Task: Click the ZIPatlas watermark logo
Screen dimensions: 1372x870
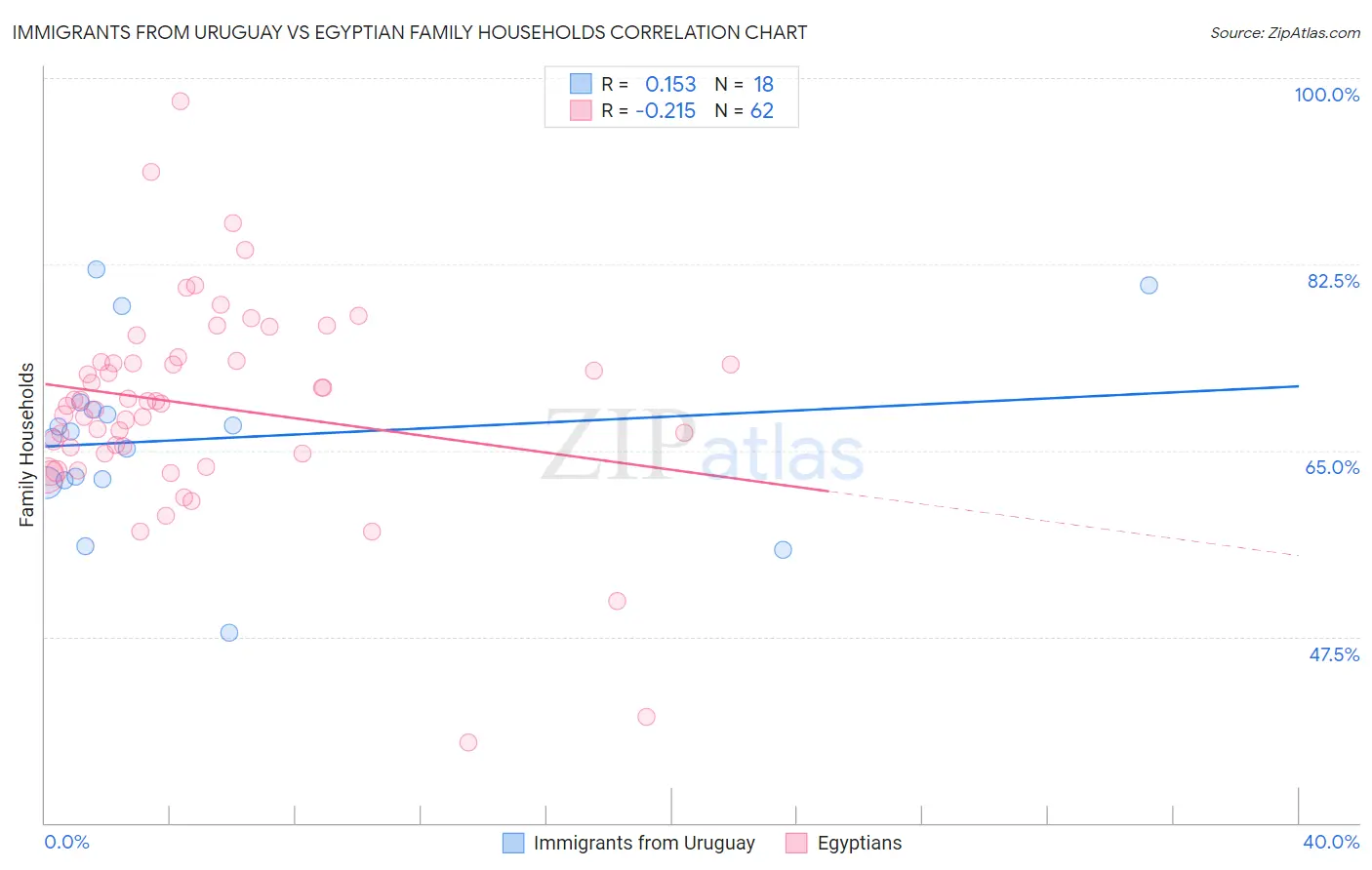Action: [703, 447]
